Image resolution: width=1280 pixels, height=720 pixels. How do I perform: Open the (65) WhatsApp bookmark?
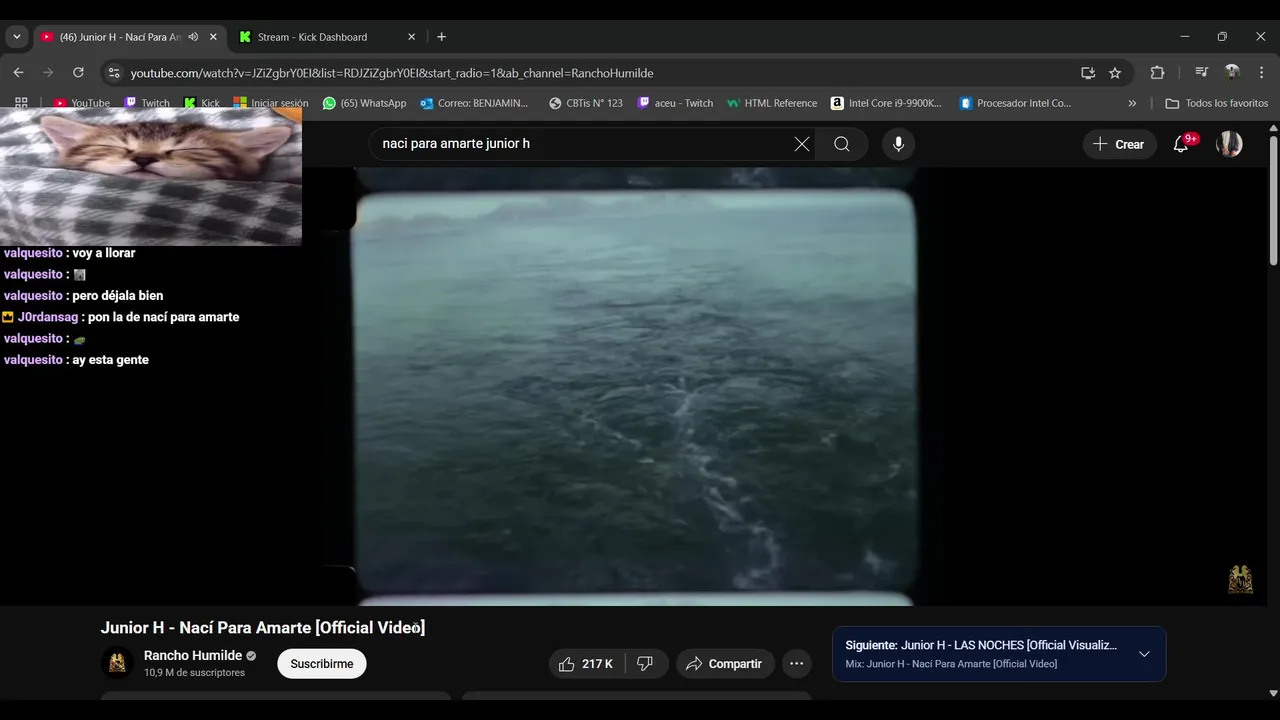pos(365,103)
